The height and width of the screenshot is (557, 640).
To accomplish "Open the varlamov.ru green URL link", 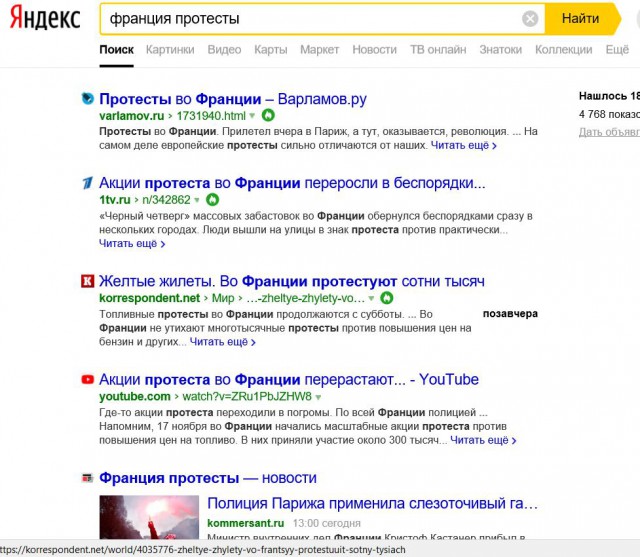I will pos(131,116).
